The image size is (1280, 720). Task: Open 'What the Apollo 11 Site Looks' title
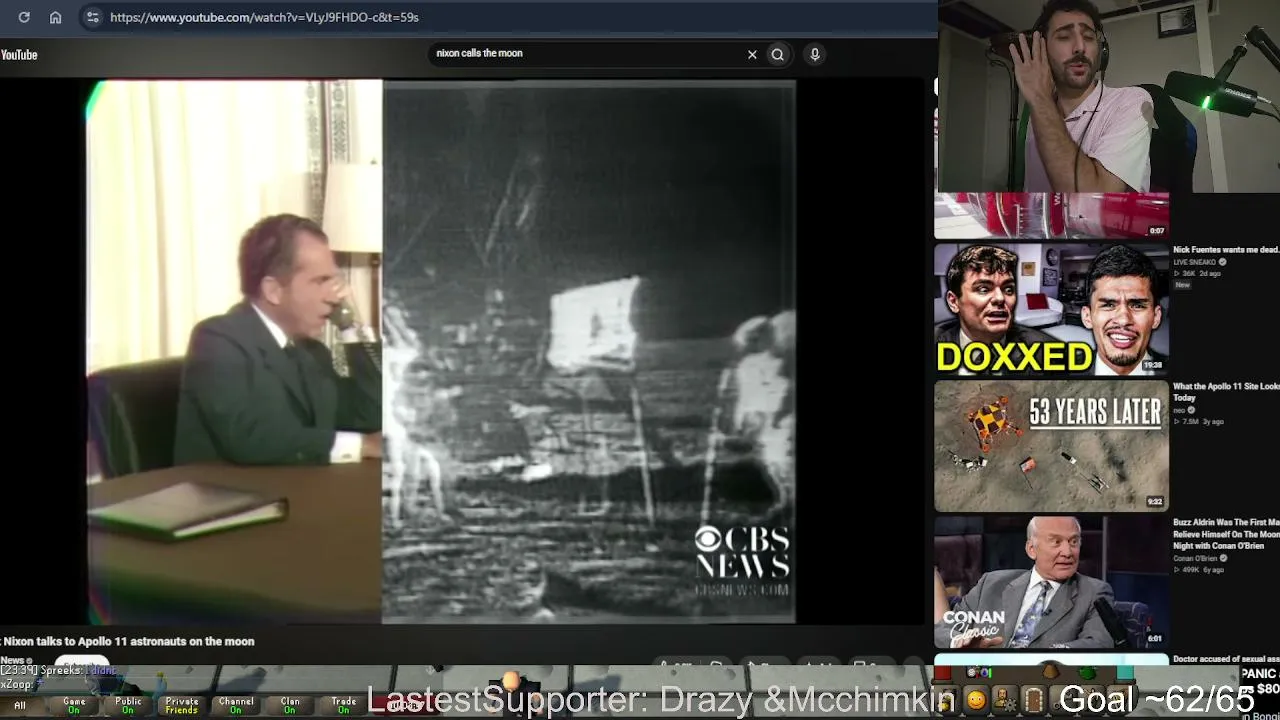[x=1226, y=392]
